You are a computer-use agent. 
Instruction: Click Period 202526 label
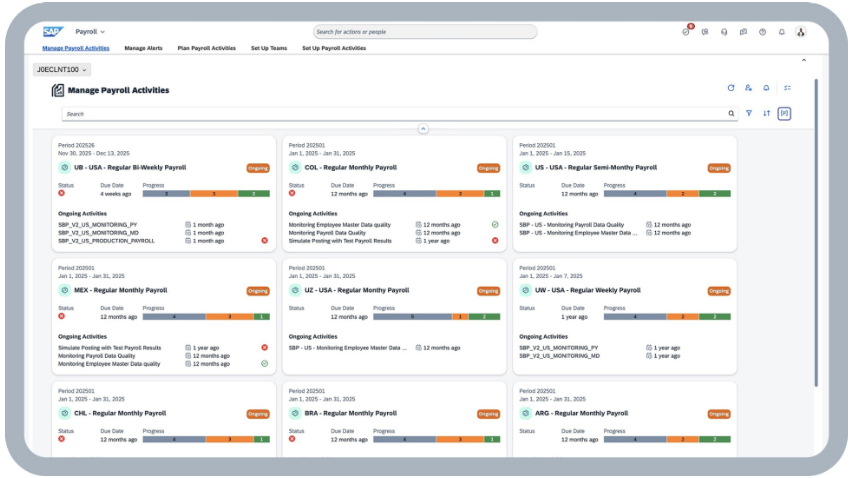click(77, 145)
